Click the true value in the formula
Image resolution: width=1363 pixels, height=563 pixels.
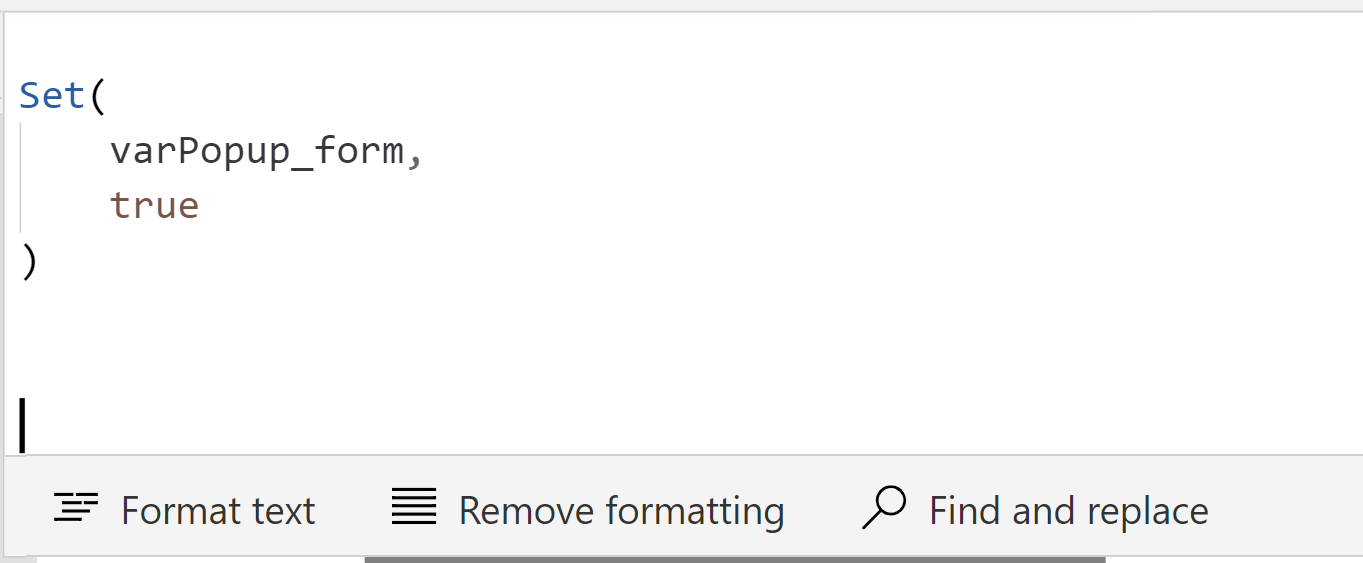click(155, 205)
